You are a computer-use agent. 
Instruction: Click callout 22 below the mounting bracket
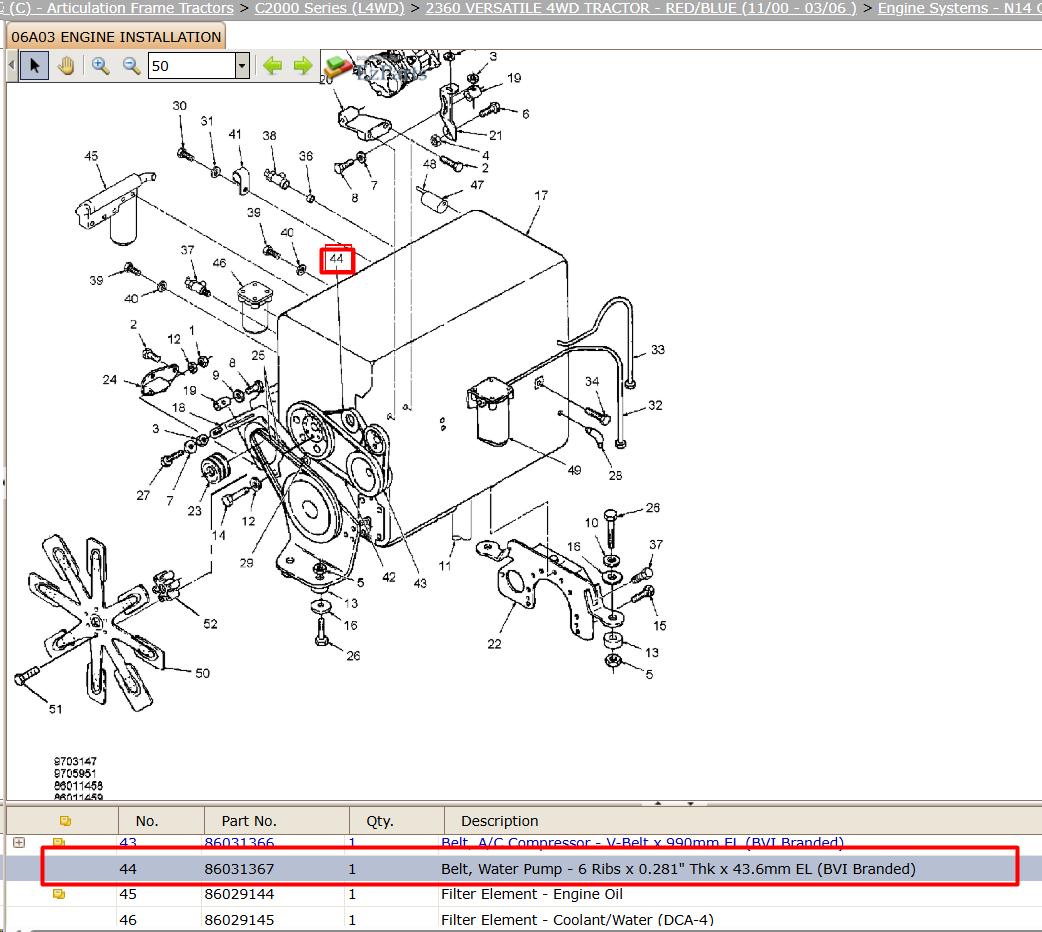coord(494,643)
